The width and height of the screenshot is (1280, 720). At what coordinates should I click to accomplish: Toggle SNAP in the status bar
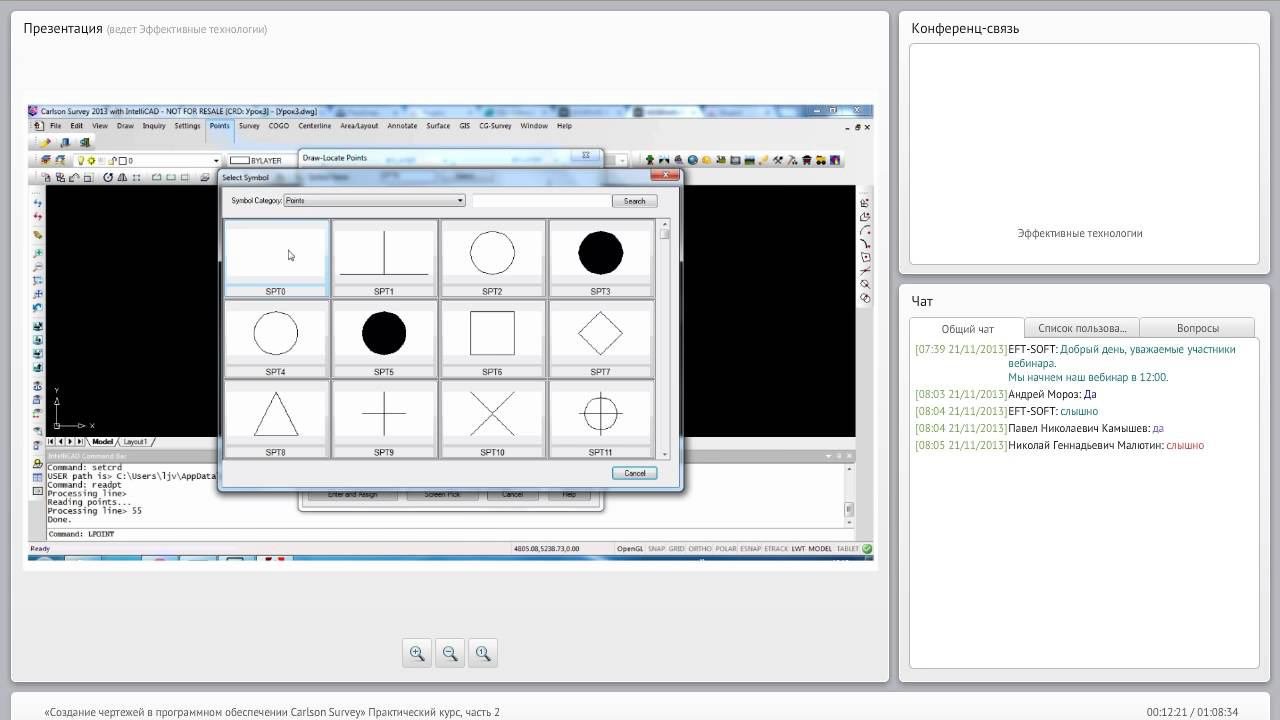[656, 549]
